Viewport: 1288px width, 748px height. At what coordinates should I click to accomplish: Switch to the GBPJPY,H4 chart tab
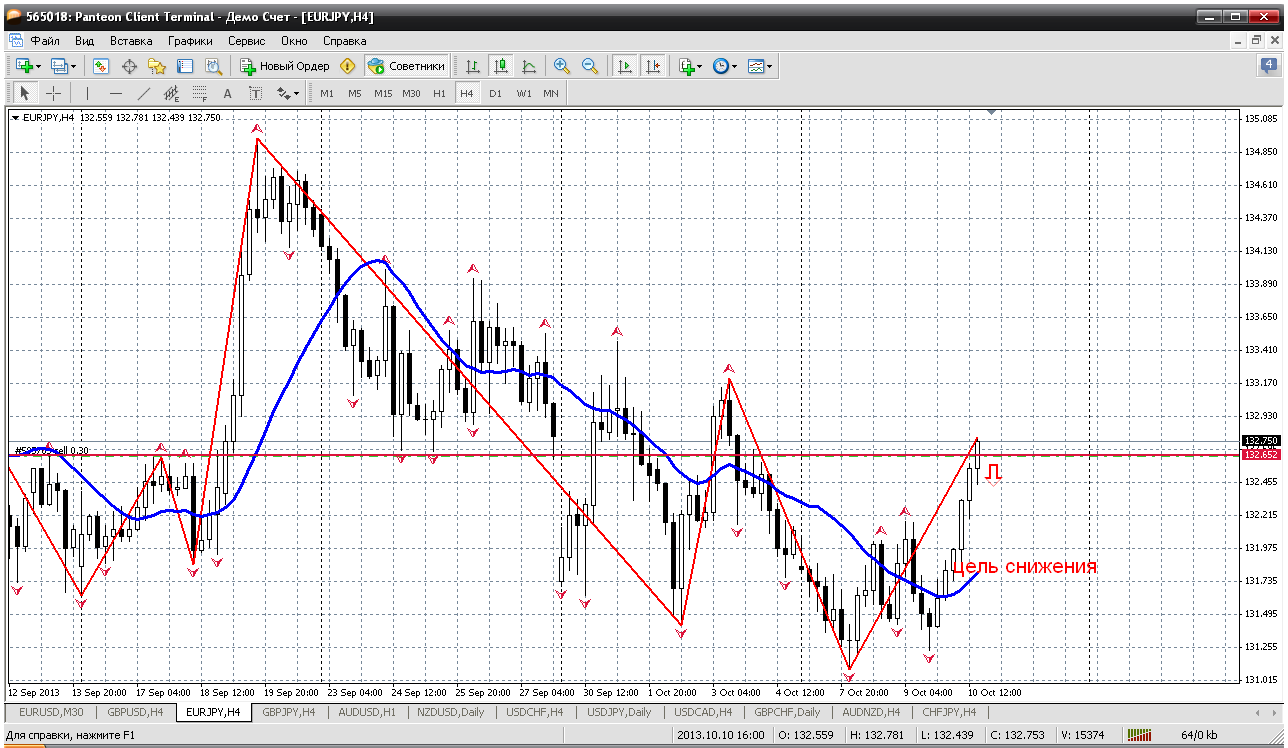289,712
